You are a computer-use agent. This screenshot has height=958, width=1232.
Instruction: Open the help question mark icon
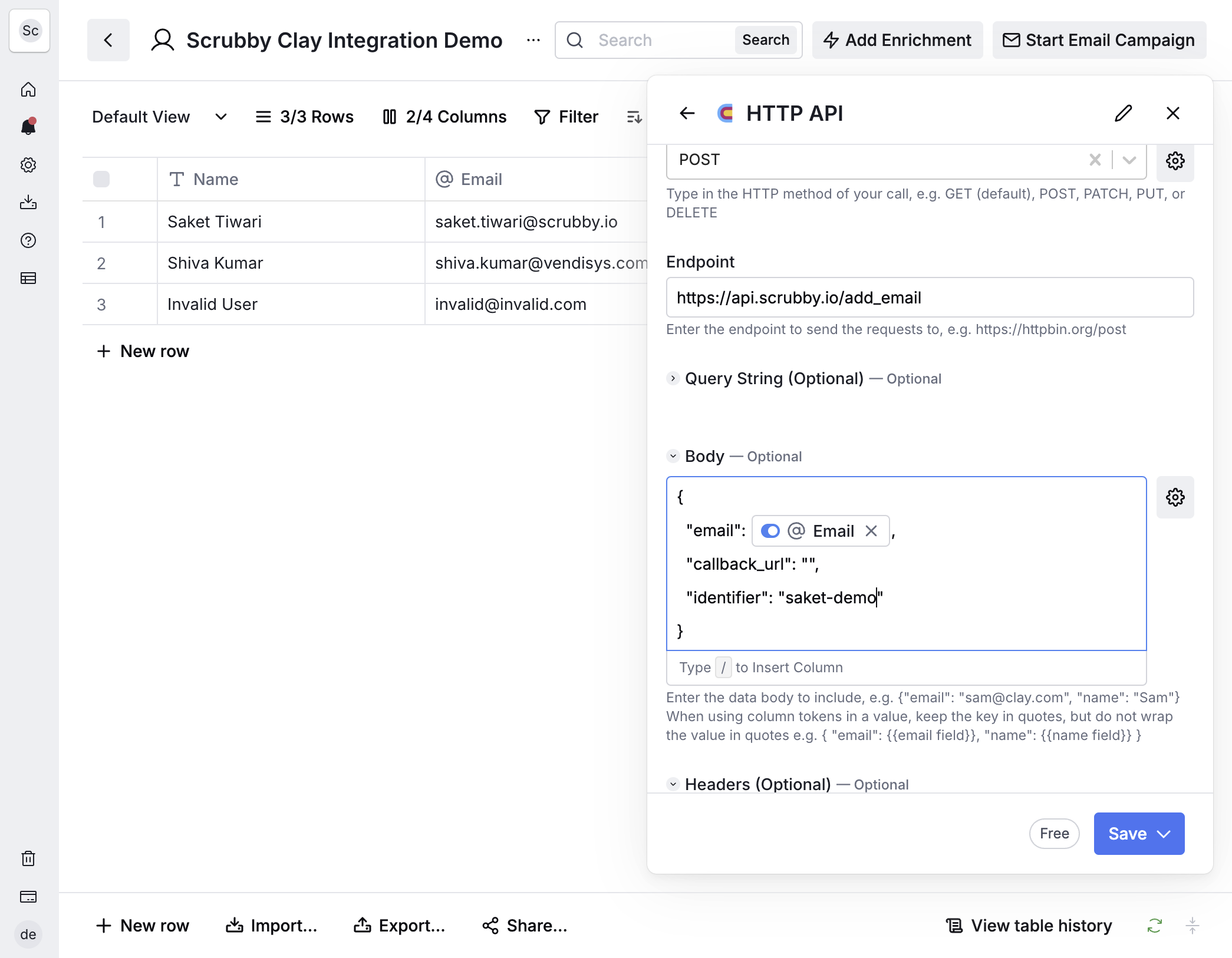(28, 240)
